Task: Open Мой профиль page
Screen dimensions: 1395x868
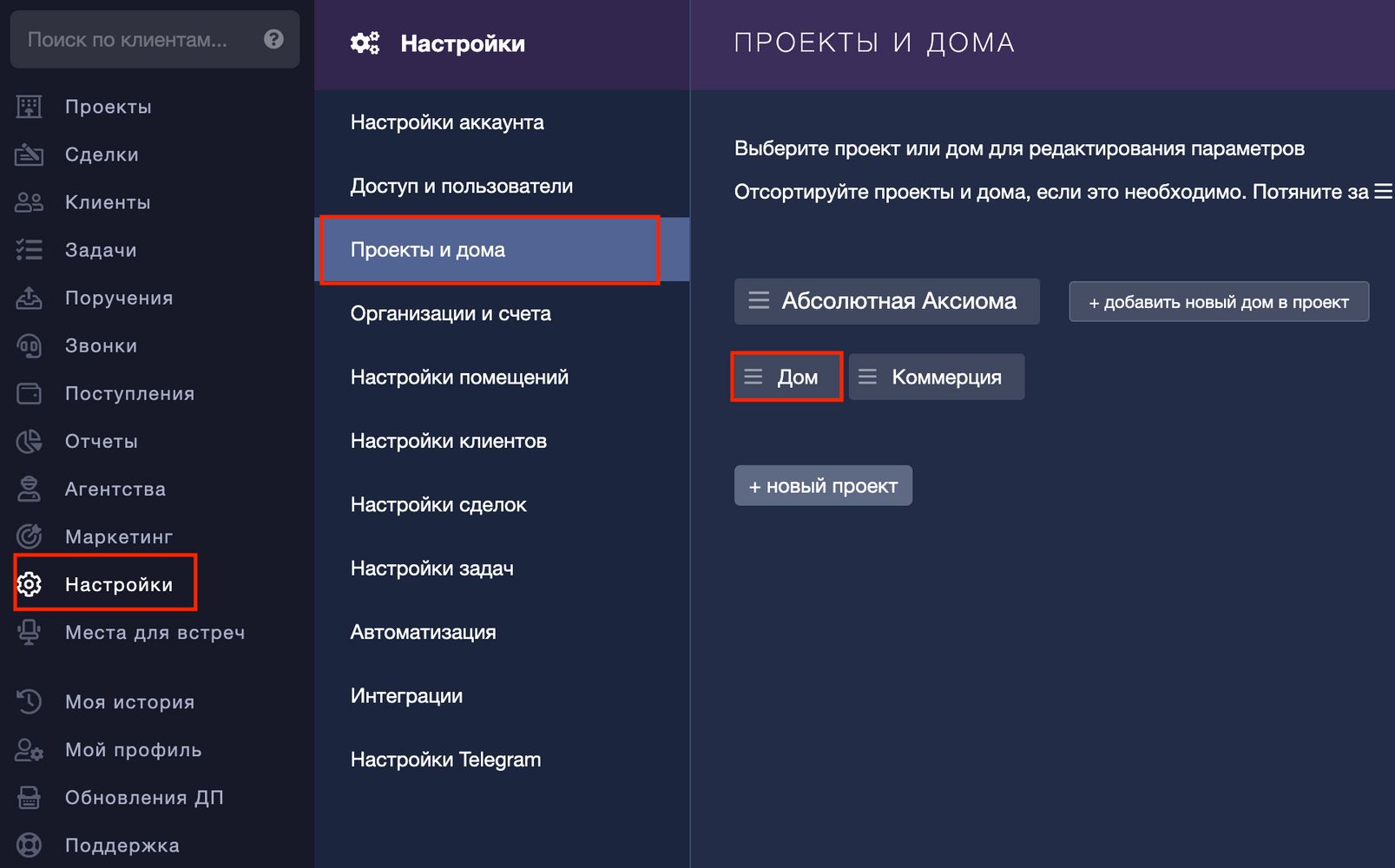Action: coord(133,749)
